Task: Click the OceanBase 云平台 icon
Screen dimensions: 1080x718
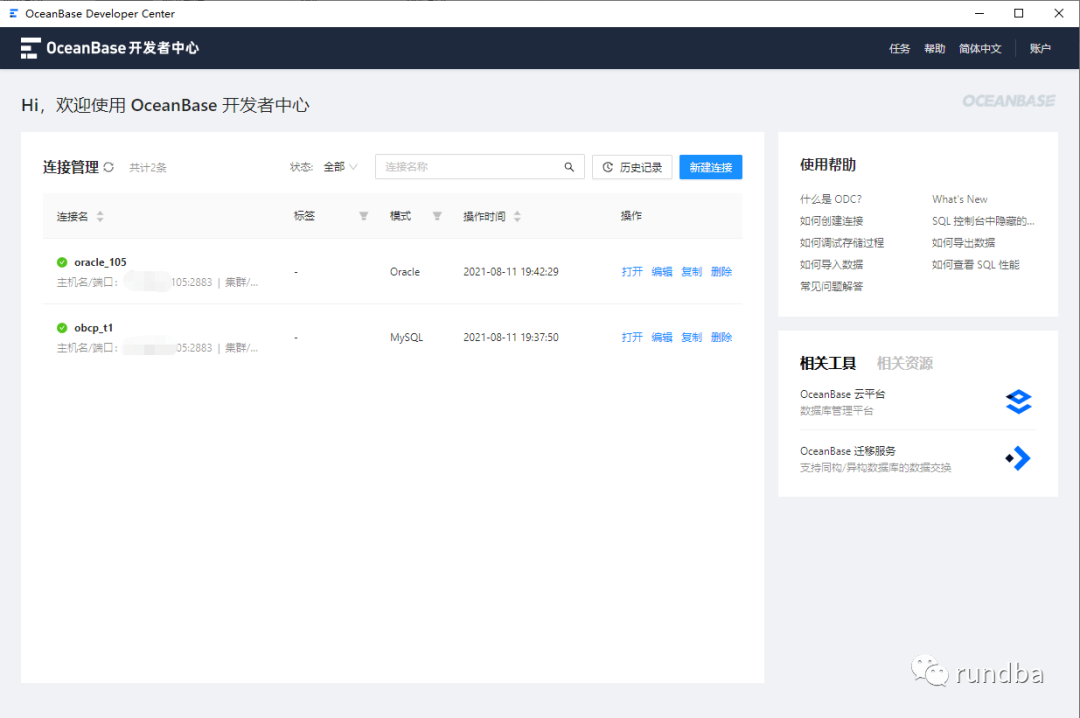Action: point(1018,402)
